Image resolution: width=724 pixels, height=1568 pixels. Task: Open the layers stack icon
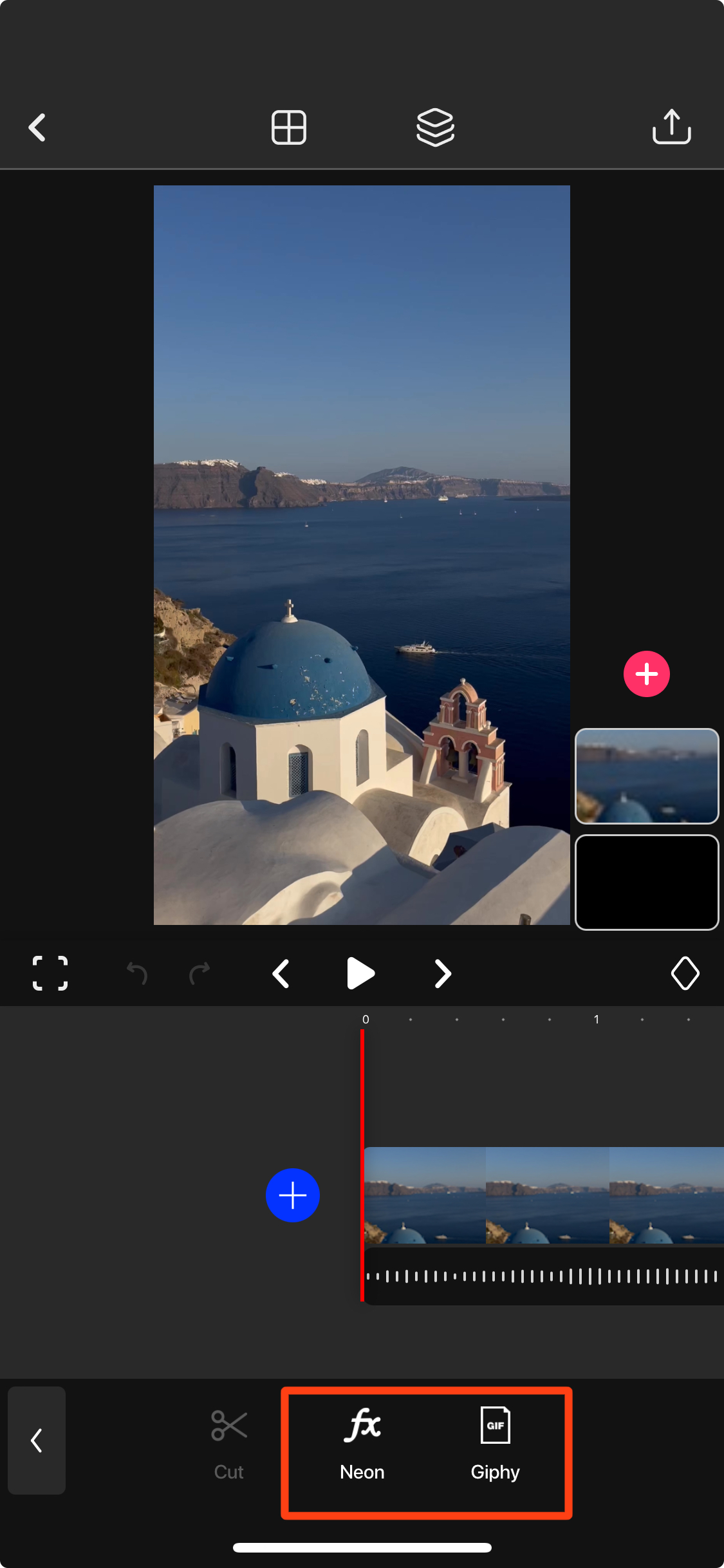tap(435, 127)
